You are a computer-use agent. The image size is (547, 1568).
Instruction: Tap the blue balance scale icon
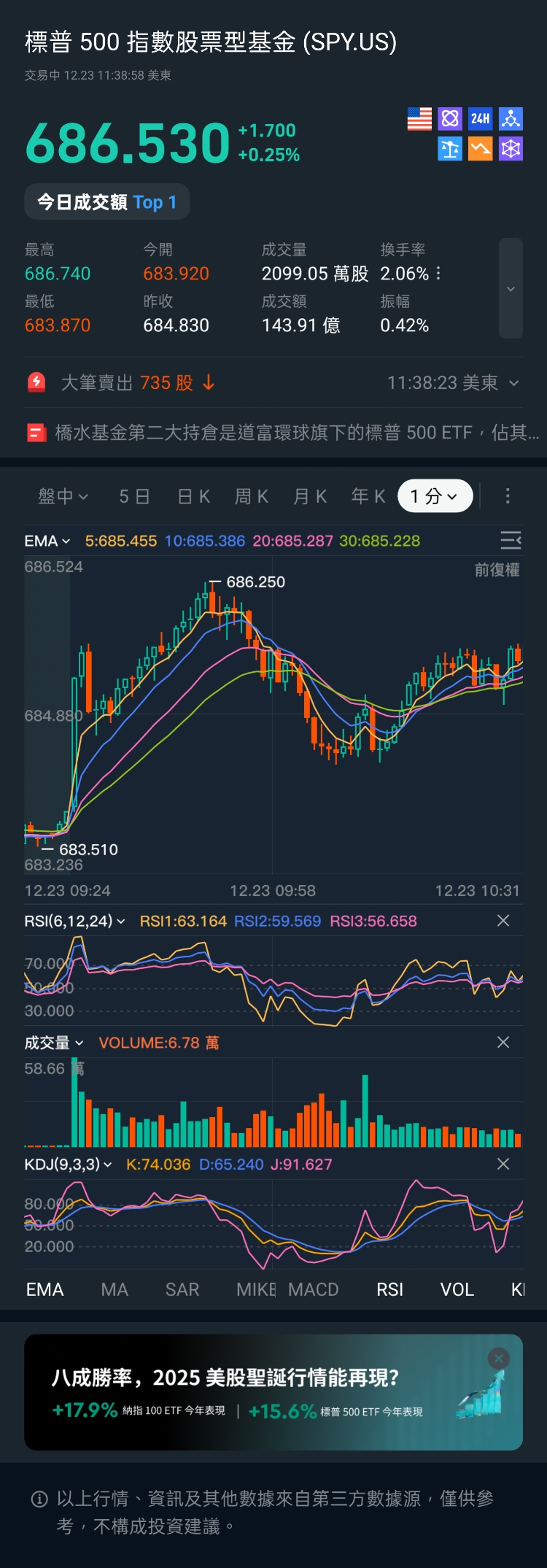point(450,149)
